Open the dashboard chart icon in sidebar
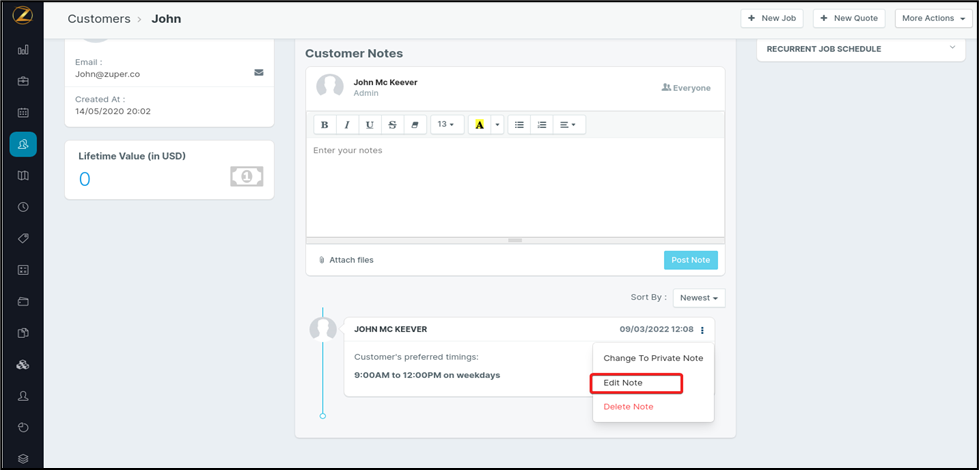 click(23, 49)
